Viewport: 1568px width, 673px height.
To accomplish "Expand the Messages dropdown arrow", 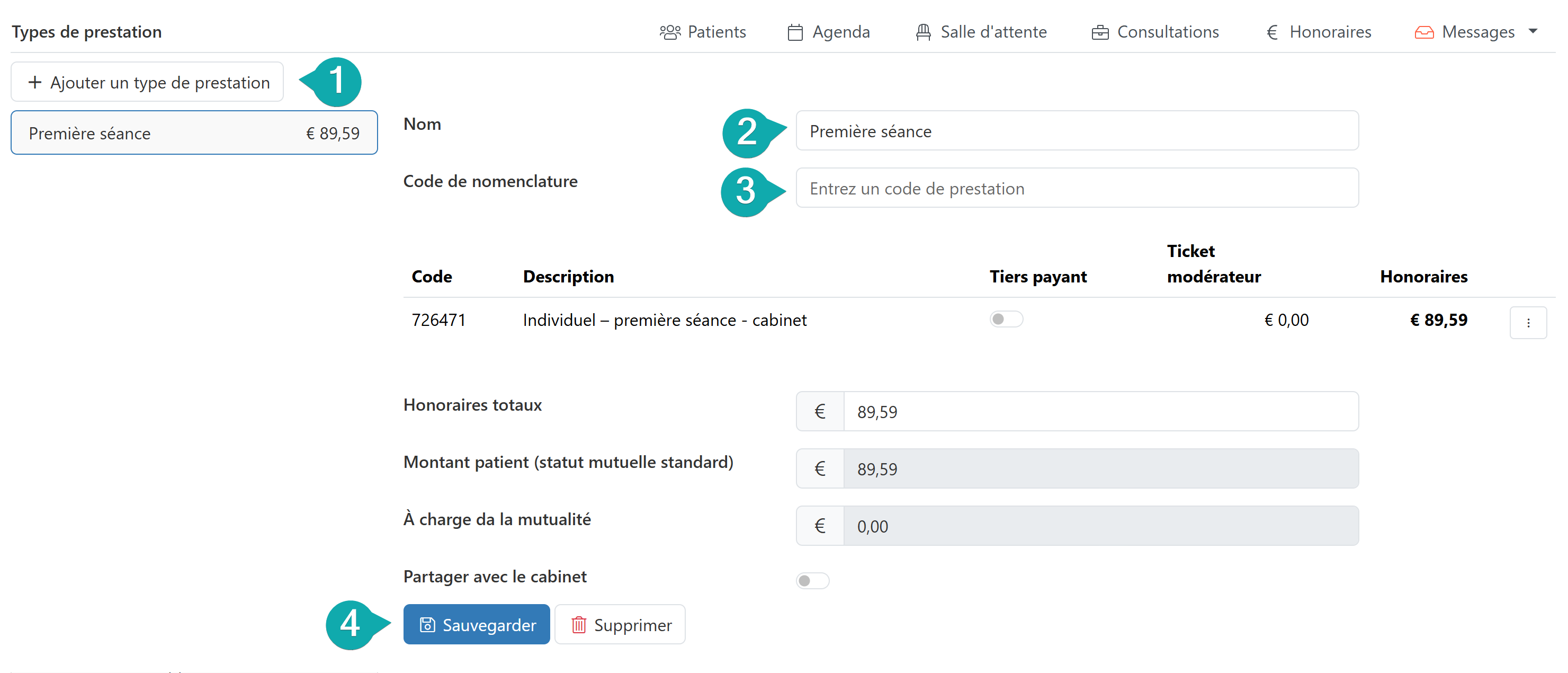I will 1533,31.
